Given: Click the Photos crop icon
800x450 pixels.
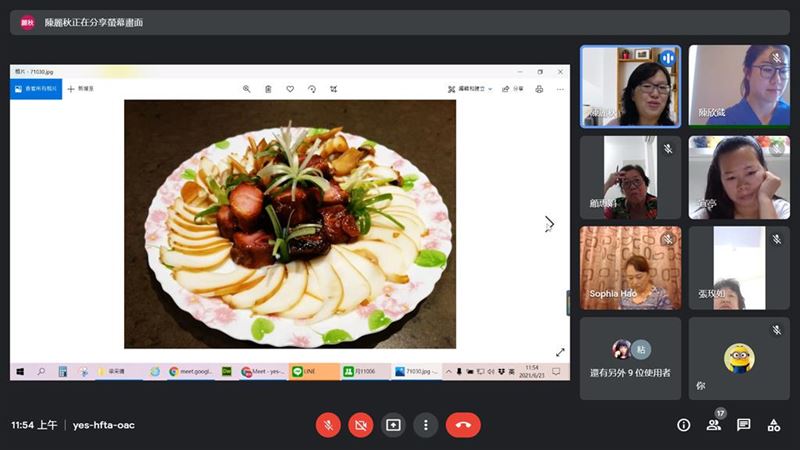Looking at the screenshot, I should point(334,89).
